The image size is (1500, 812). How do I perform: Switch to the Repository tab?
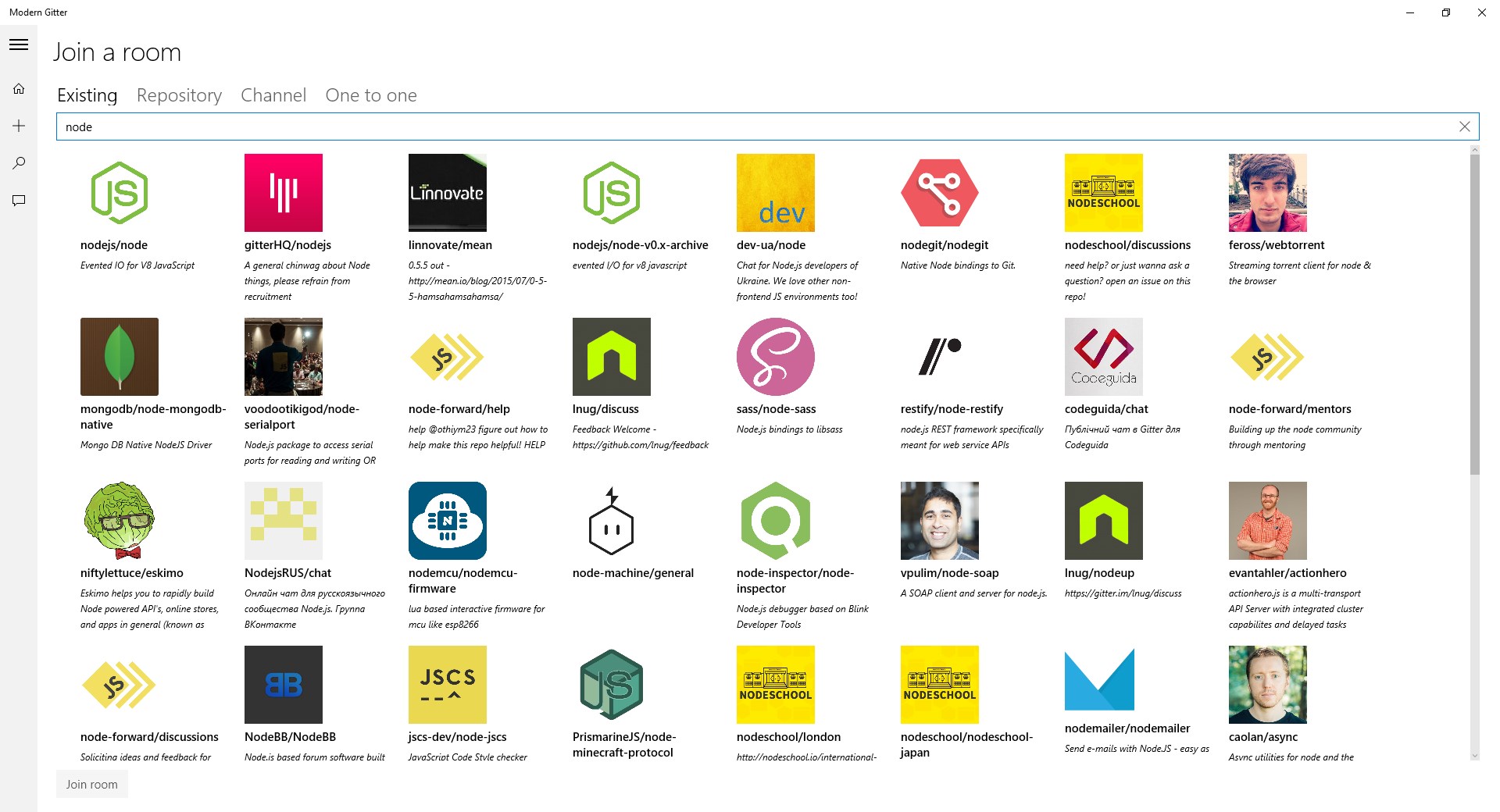[179, 95]
